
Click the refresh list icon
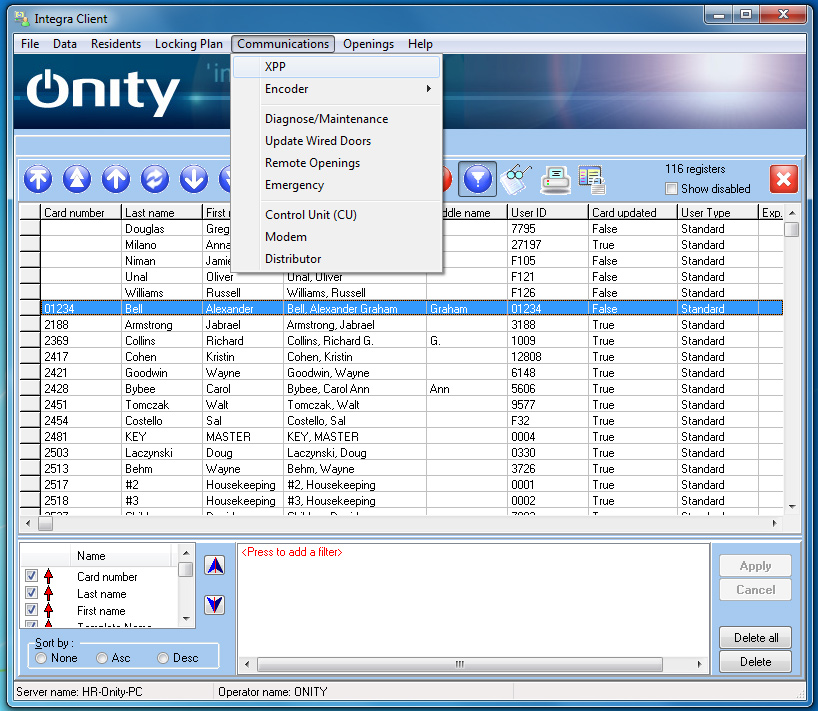(155, 179)
